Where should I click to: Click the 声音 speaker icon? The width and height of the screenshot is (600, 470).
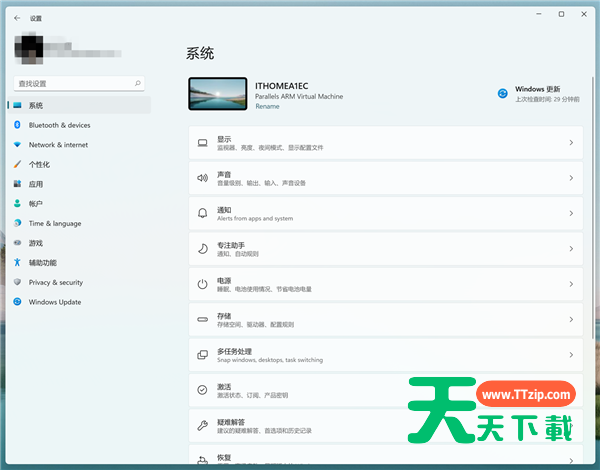coord(202,178)
